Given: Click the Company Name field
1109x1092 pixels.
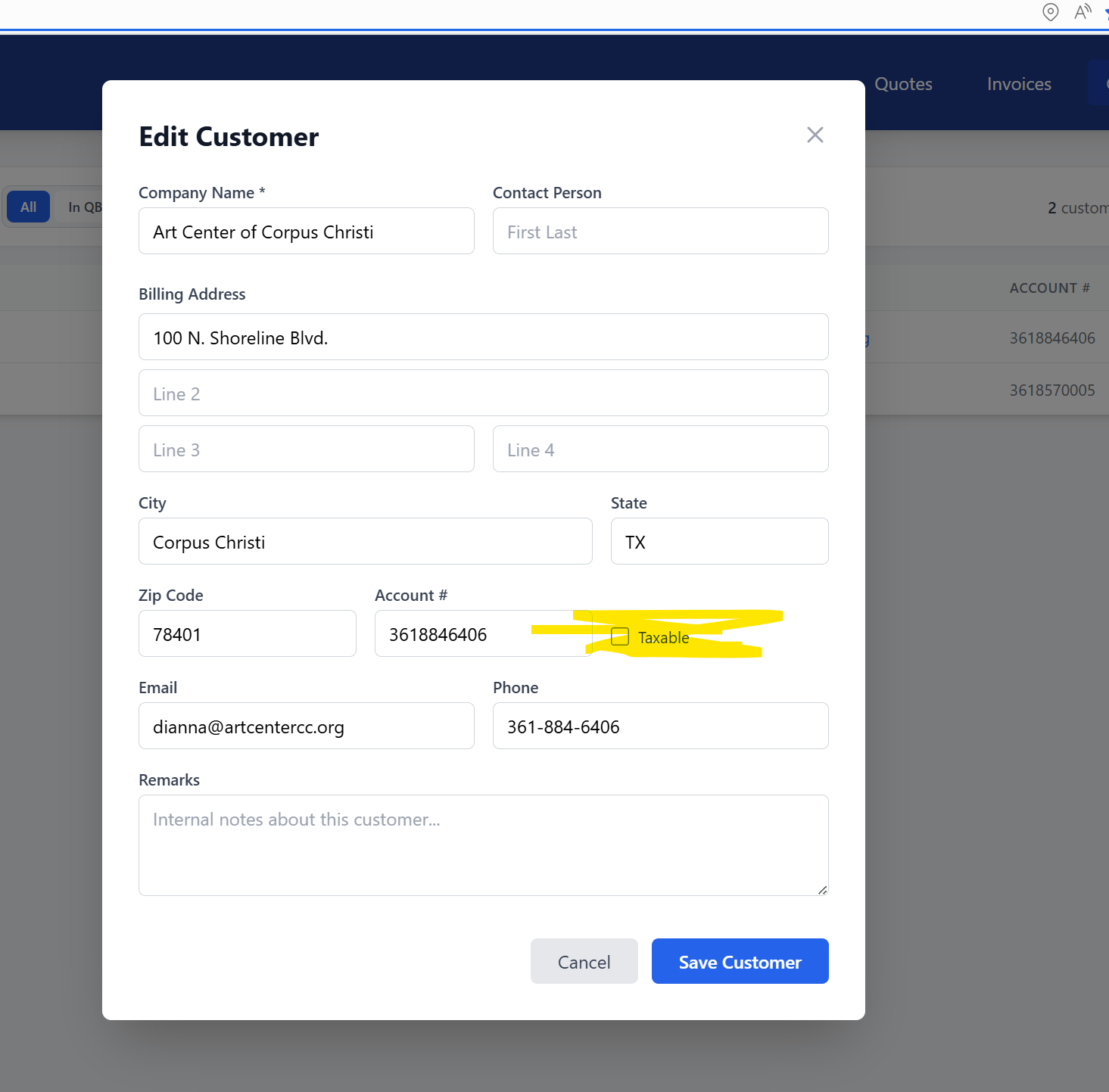Looking at the screenshot, I should tap(306, 232).
